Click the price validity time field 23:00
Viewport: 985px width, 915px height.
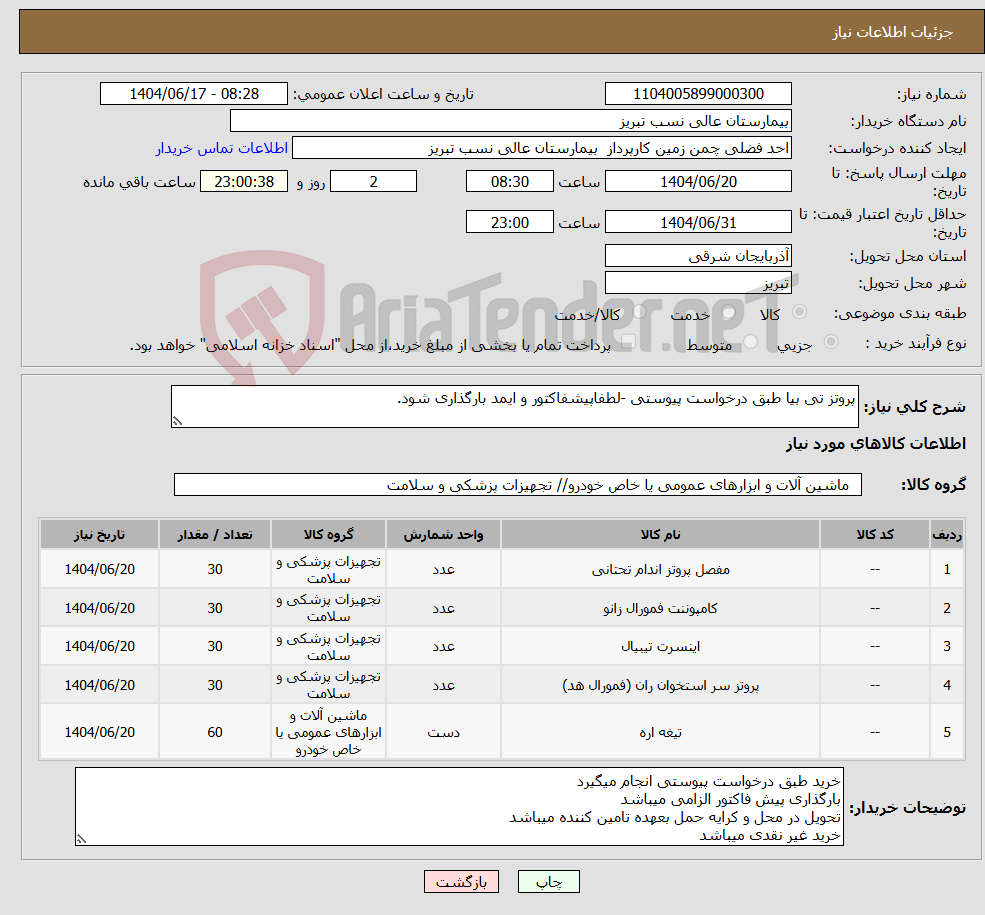click(510, 221)
